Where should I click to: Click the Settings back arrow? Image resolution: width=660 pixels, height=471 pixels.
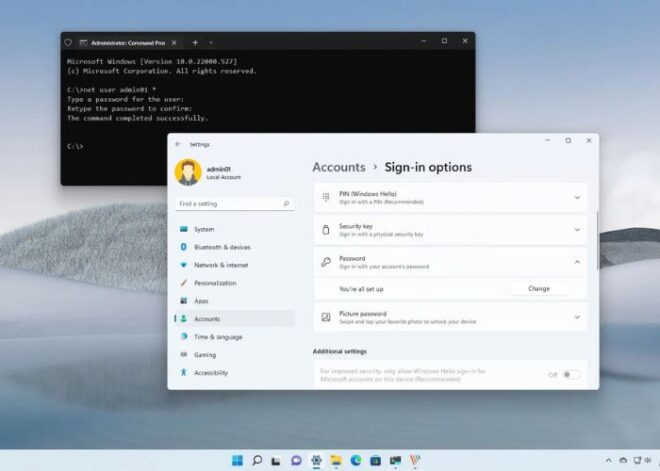[178, 144]
